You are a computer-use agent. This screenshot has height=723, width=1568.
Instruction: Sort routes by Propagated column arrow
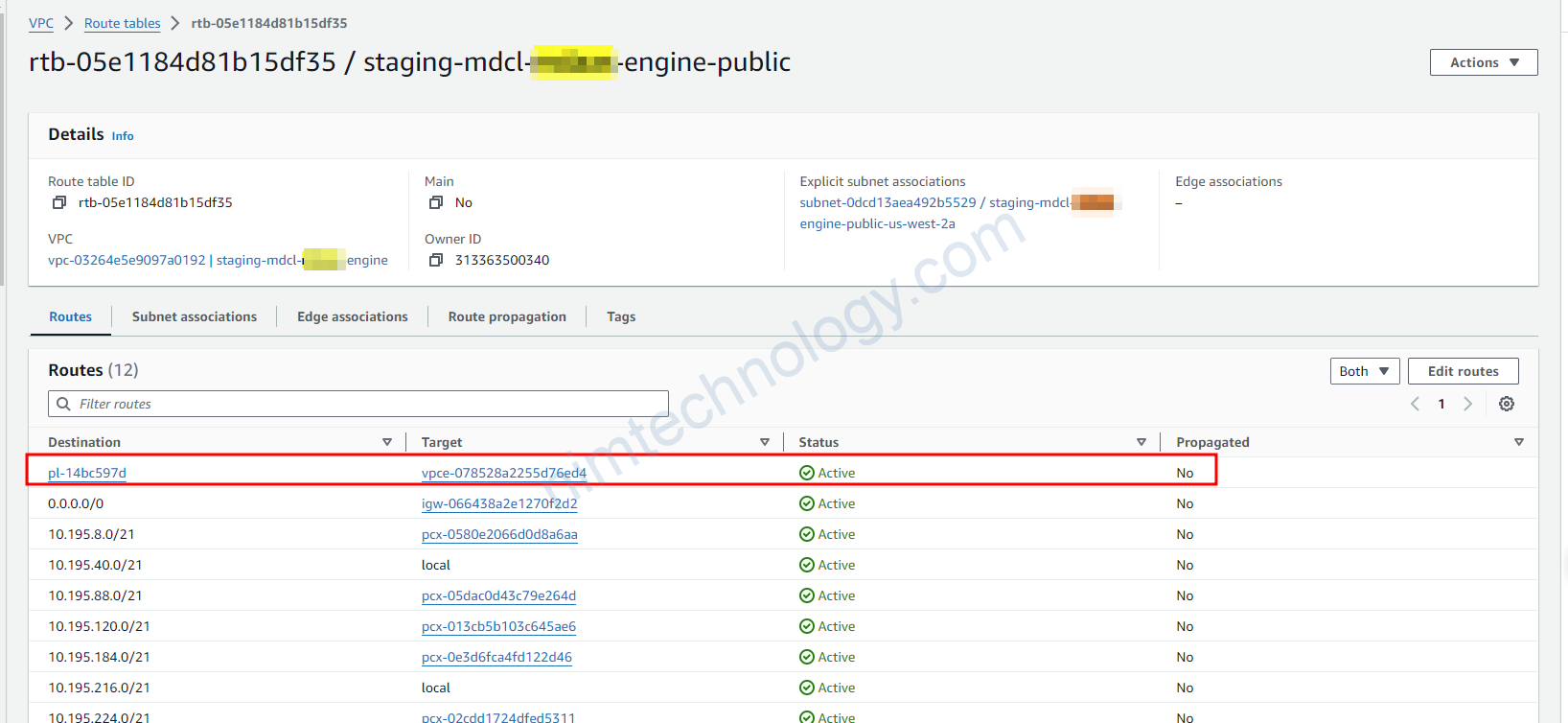point(1519,442)
